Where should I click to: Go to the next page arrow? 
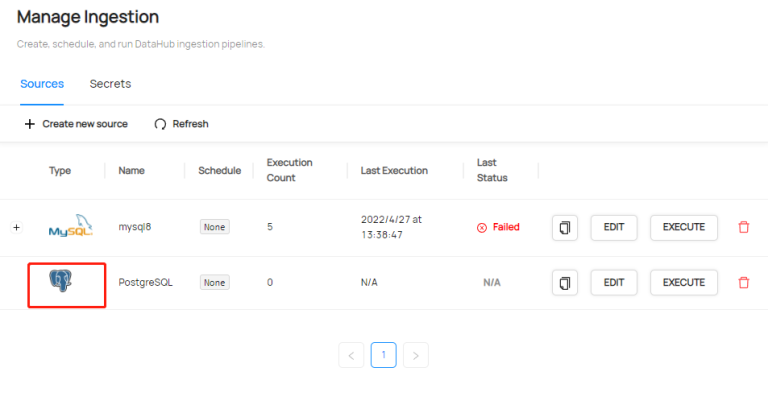(416, 355)
